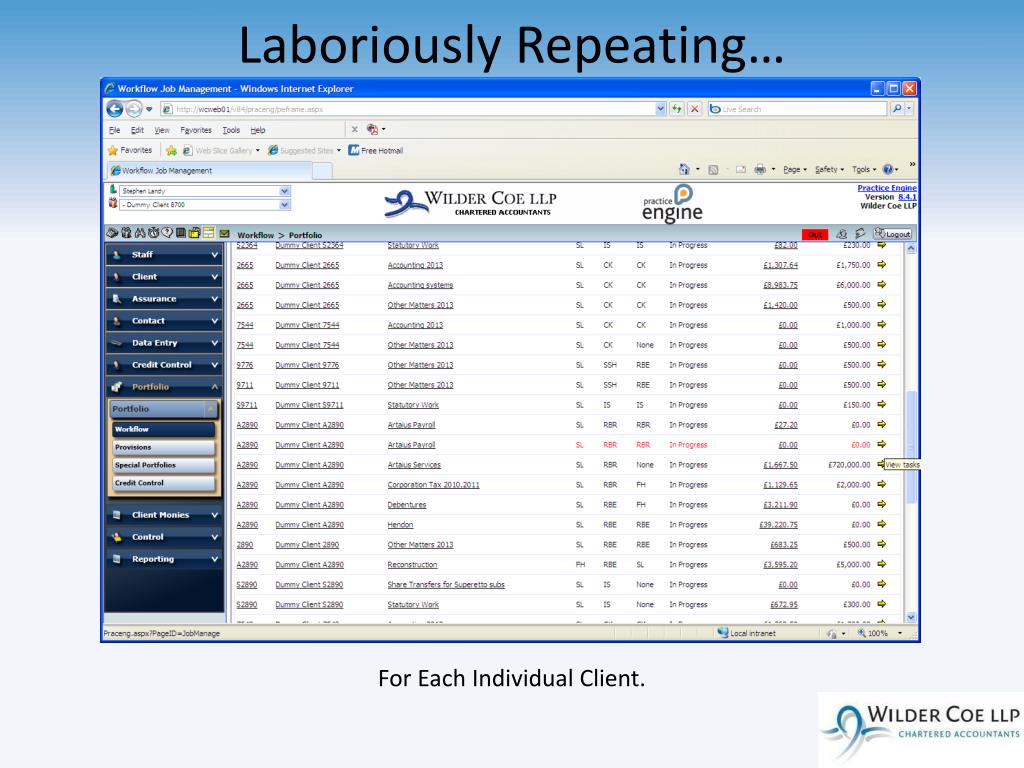Screen dimensions: 1024x768
Task: Expand the Client Monies sidebar section
Action: click(x=164, y=515)
